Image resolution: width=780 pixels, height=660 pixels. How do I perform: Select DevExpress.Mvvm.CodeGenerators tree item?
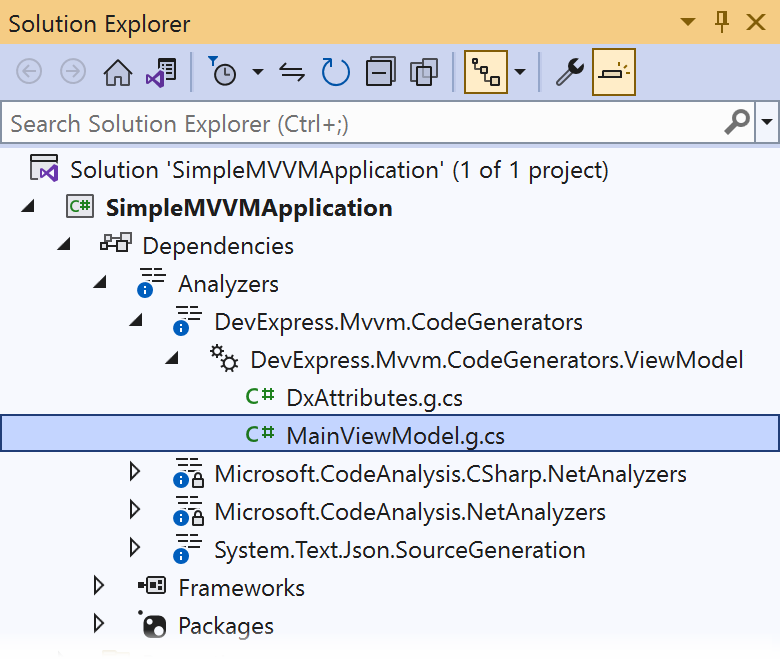[398, 322]
